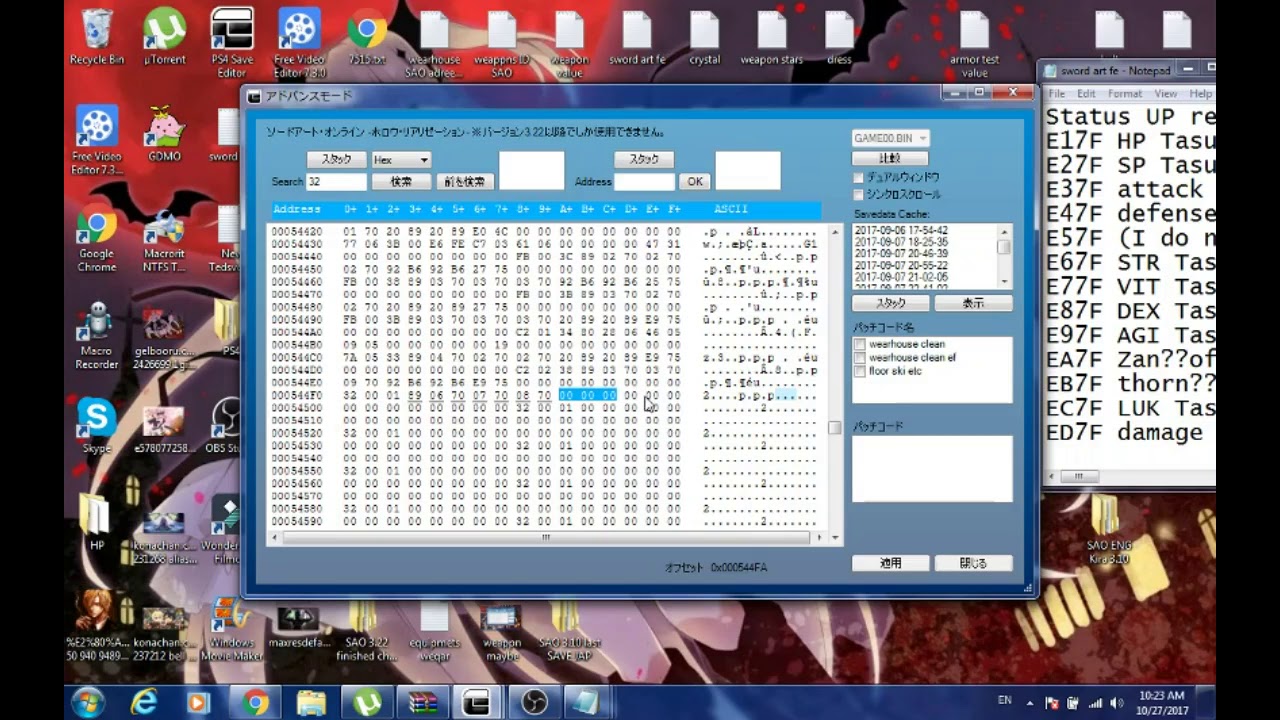This screenshot has height=720, width=1280.
Task: Open weapon value desktop file
Action: pyautogui.click(x=569, y=44)
